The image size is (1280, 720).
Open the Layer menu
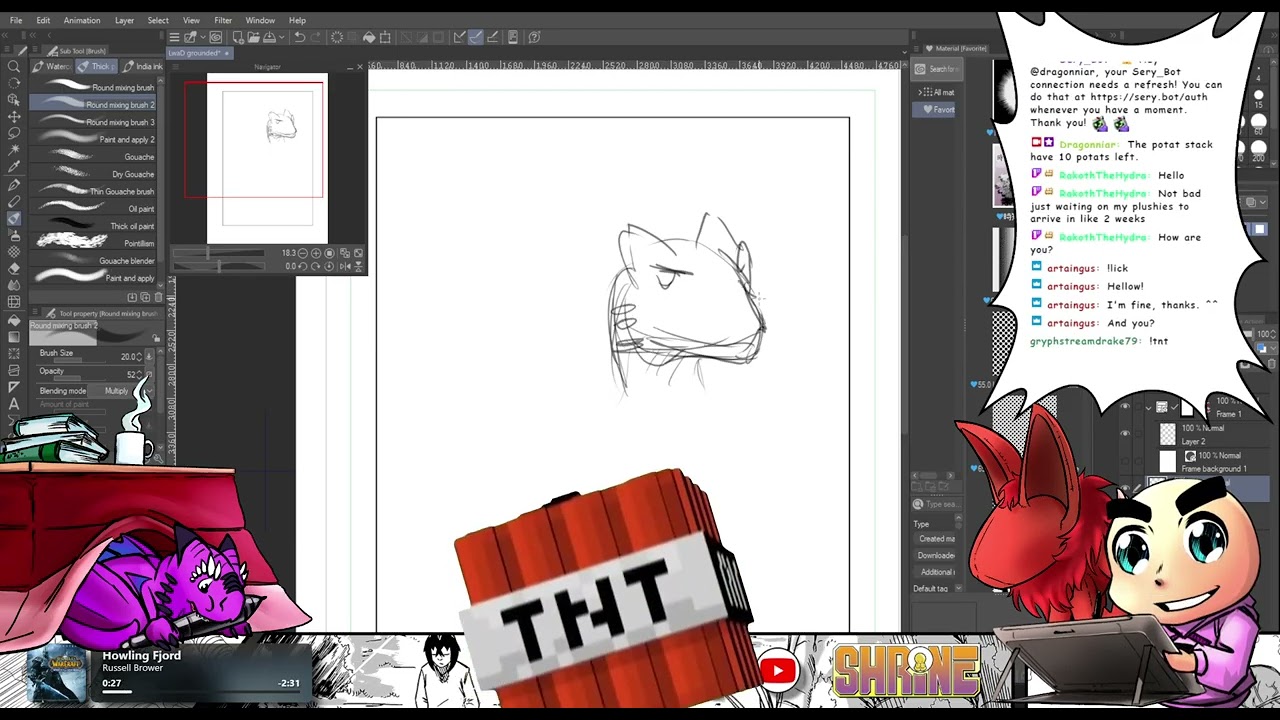(124, 20)
